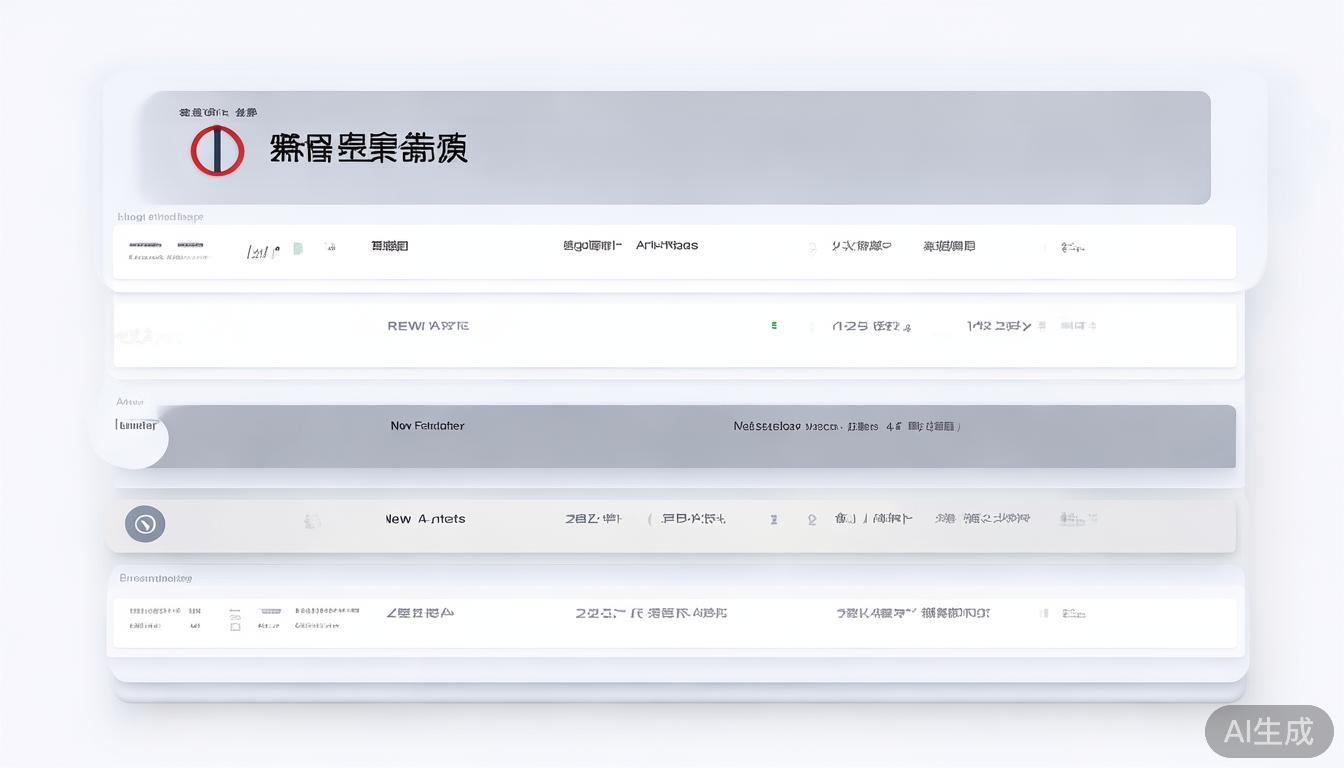Image resolution: width=1344 pixels, height=768 pixels.
Task: Switch to the Nov Feidaher tab
Action: (427, 425)
